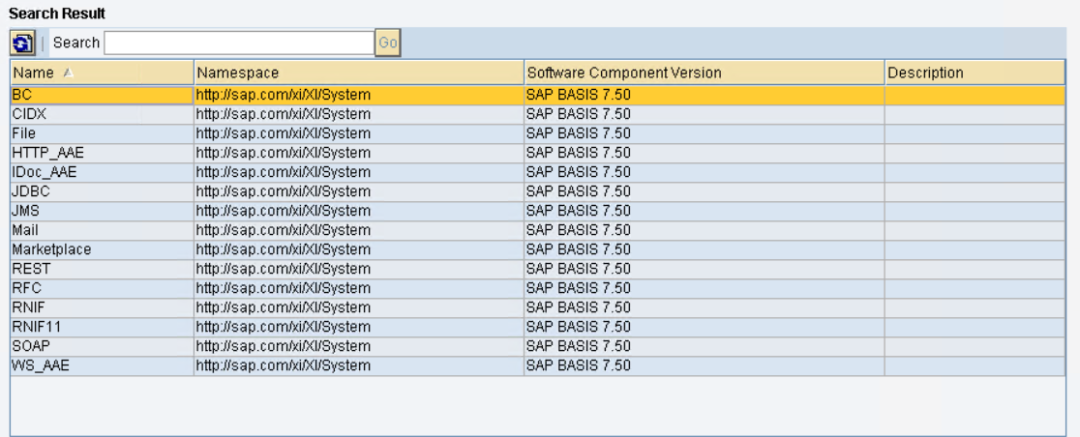
Task: Select the WS_AAE adapter row
Action: click(x=538, y=365)
